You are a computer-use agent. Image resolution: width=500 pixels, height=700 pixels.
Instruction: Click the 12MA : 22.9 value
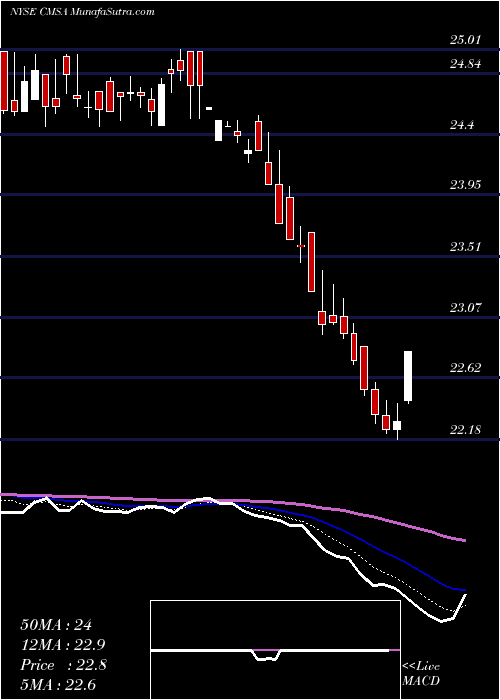63,645
